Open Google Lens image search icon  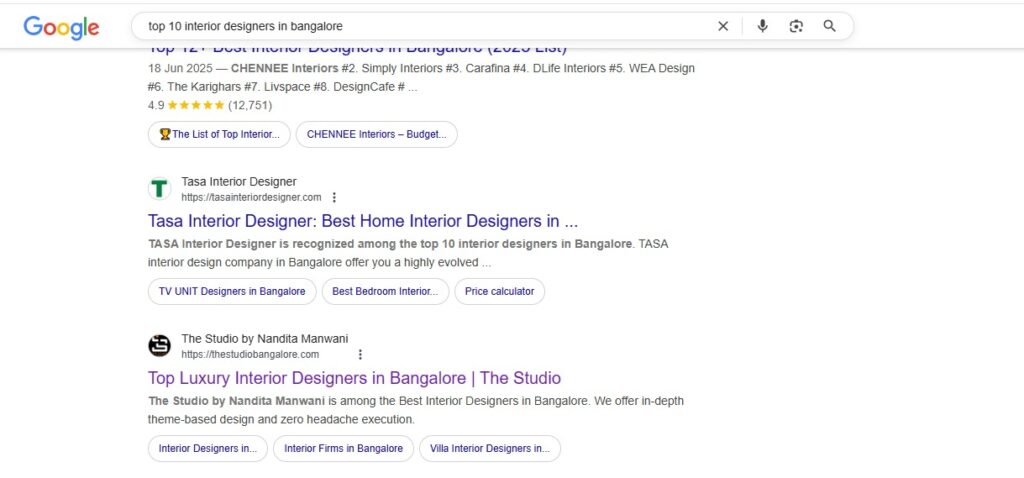(x=795, y=26)
